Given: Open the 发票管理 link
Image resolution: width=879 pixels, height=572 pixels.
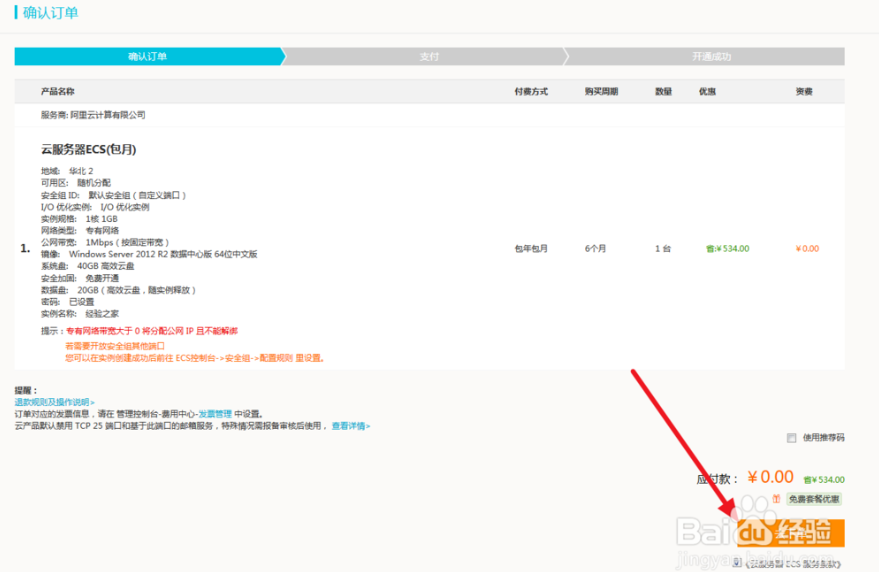Looking at the screenshot, I should click(215, 414).
